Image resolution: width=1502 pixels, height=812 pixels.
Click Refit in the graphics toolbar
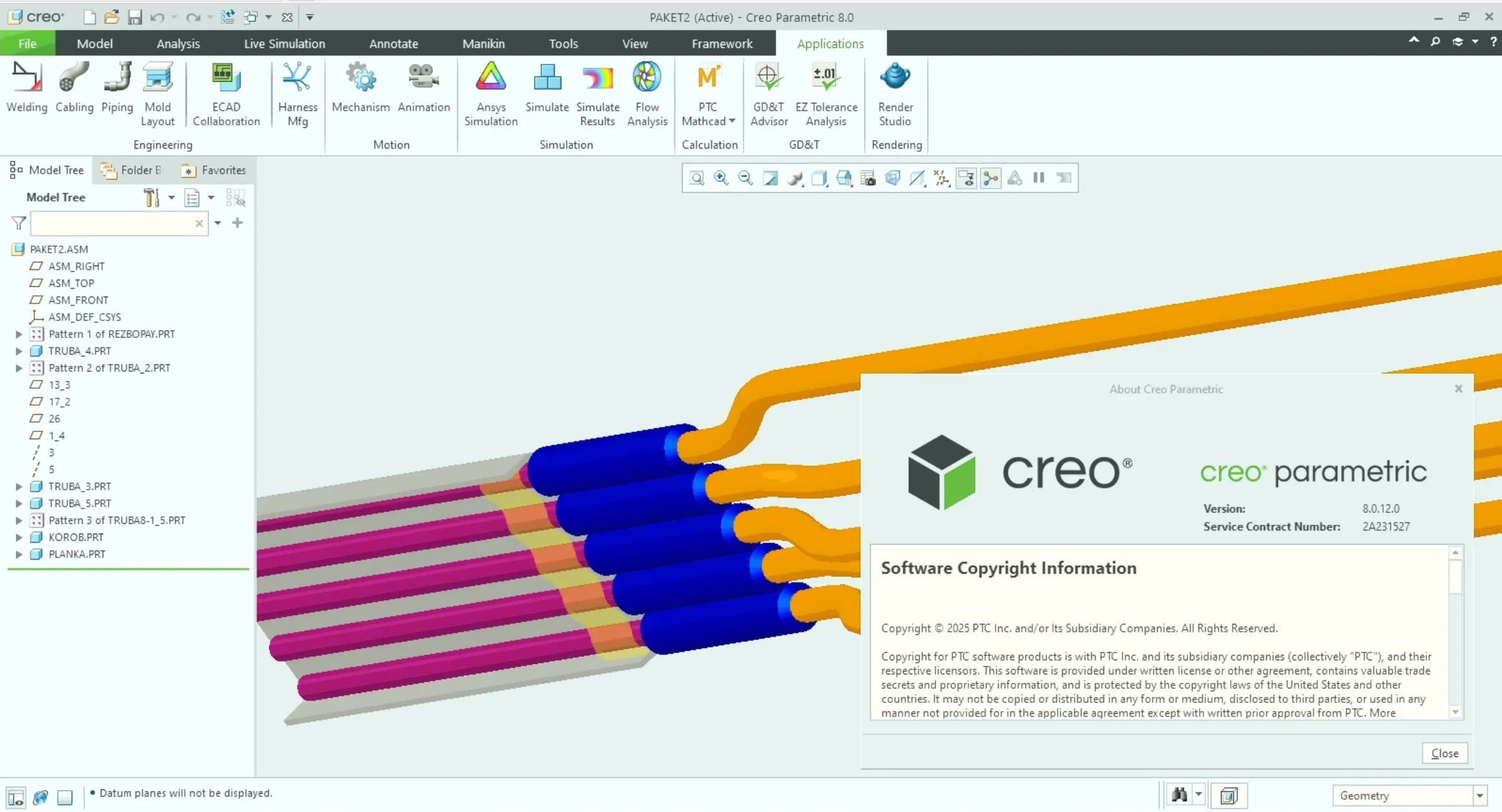(x=696, y=178)
